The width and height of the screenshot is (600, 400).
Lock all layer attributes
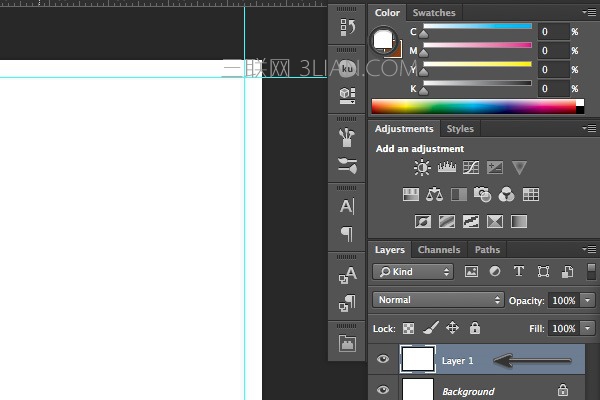click(x=475, y=328)
